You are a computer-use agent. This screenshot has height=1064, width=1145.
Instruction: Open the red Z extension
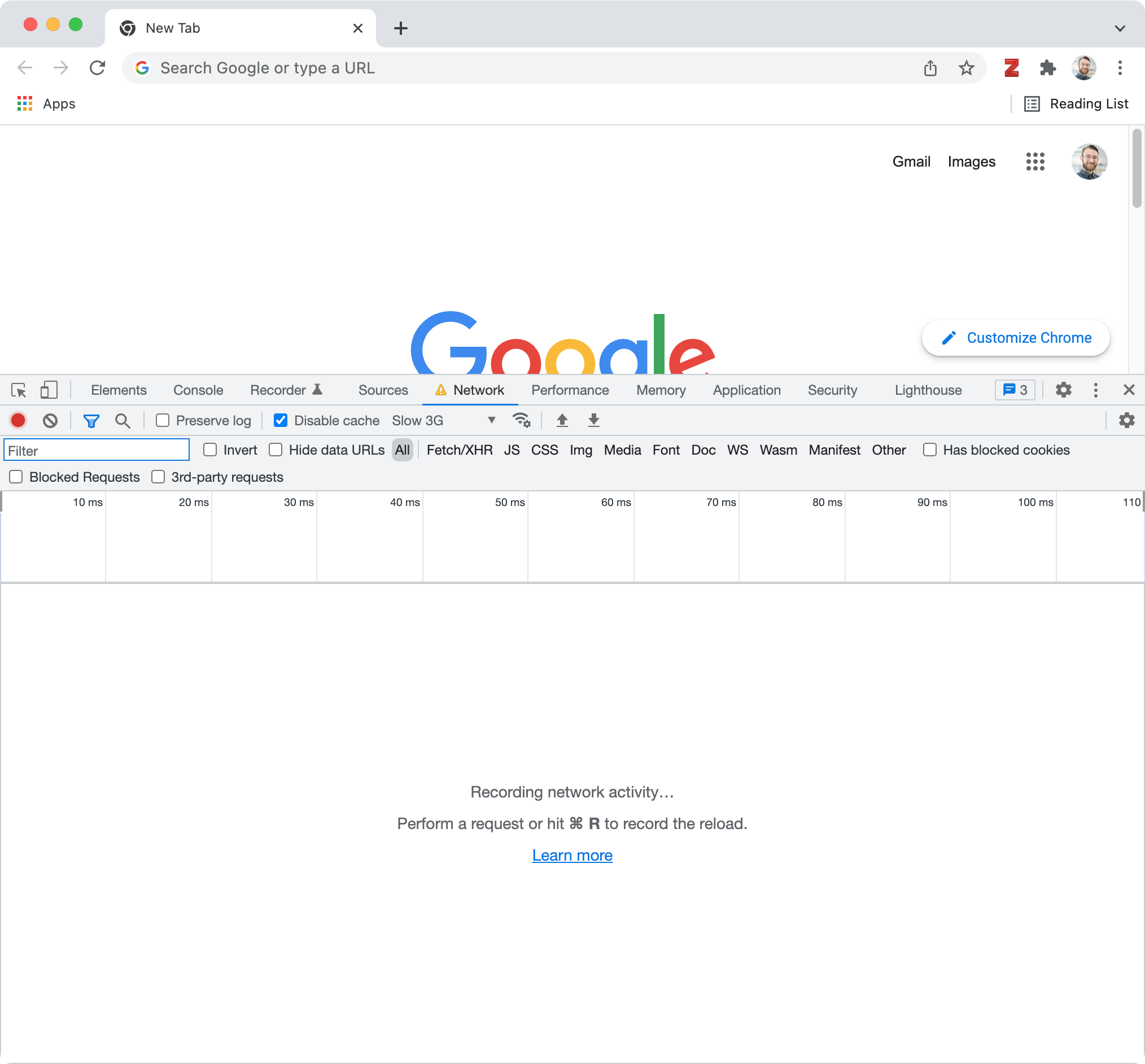[x=1011, y=68]
